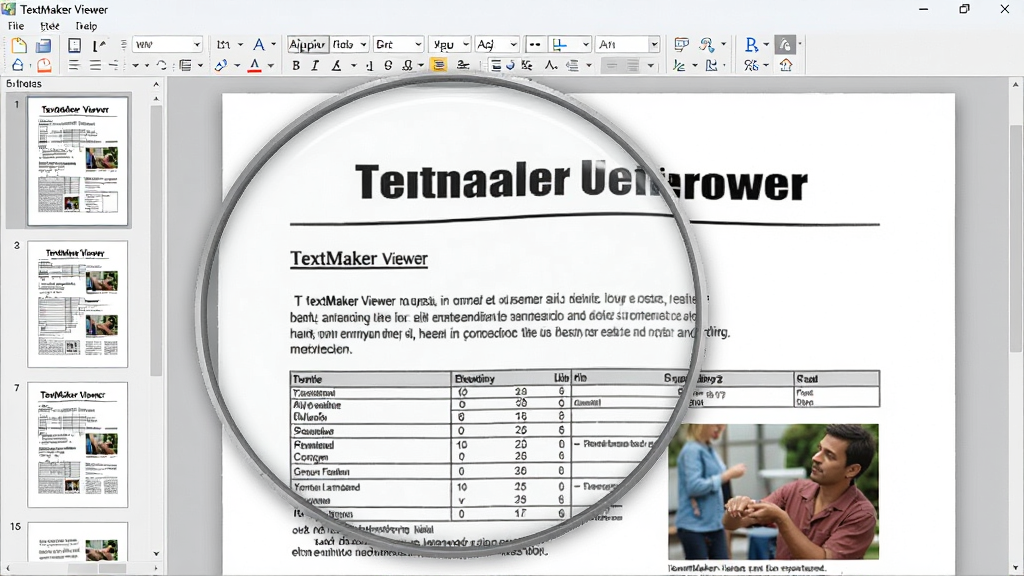Click the red underlined font color A
Viewport: 1024px width, 576px height.
255,65
